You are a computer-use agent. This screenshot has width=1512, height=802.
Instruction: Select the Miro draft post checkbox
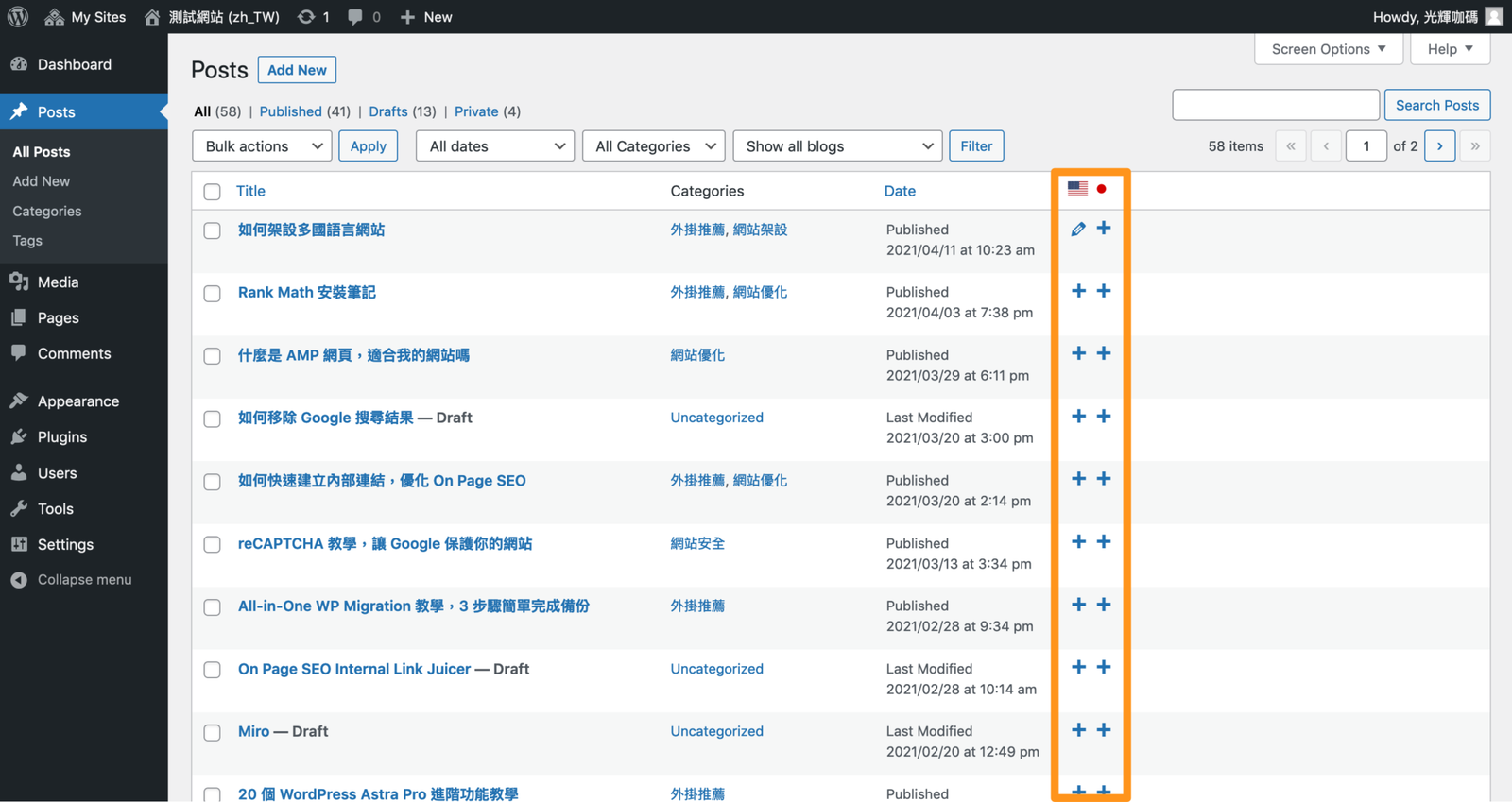pos(213,733)
